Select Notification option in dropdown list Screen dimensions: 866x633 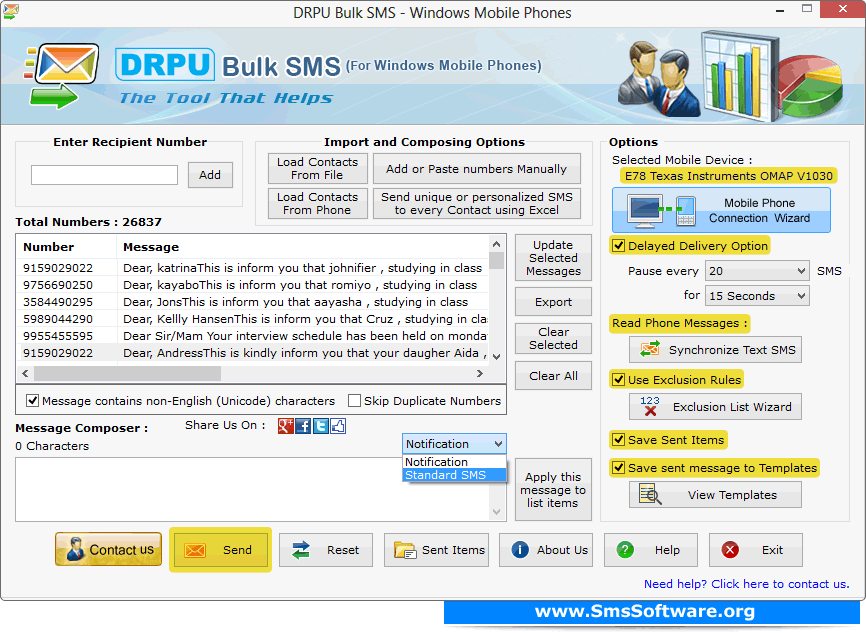tap(454, 462)
